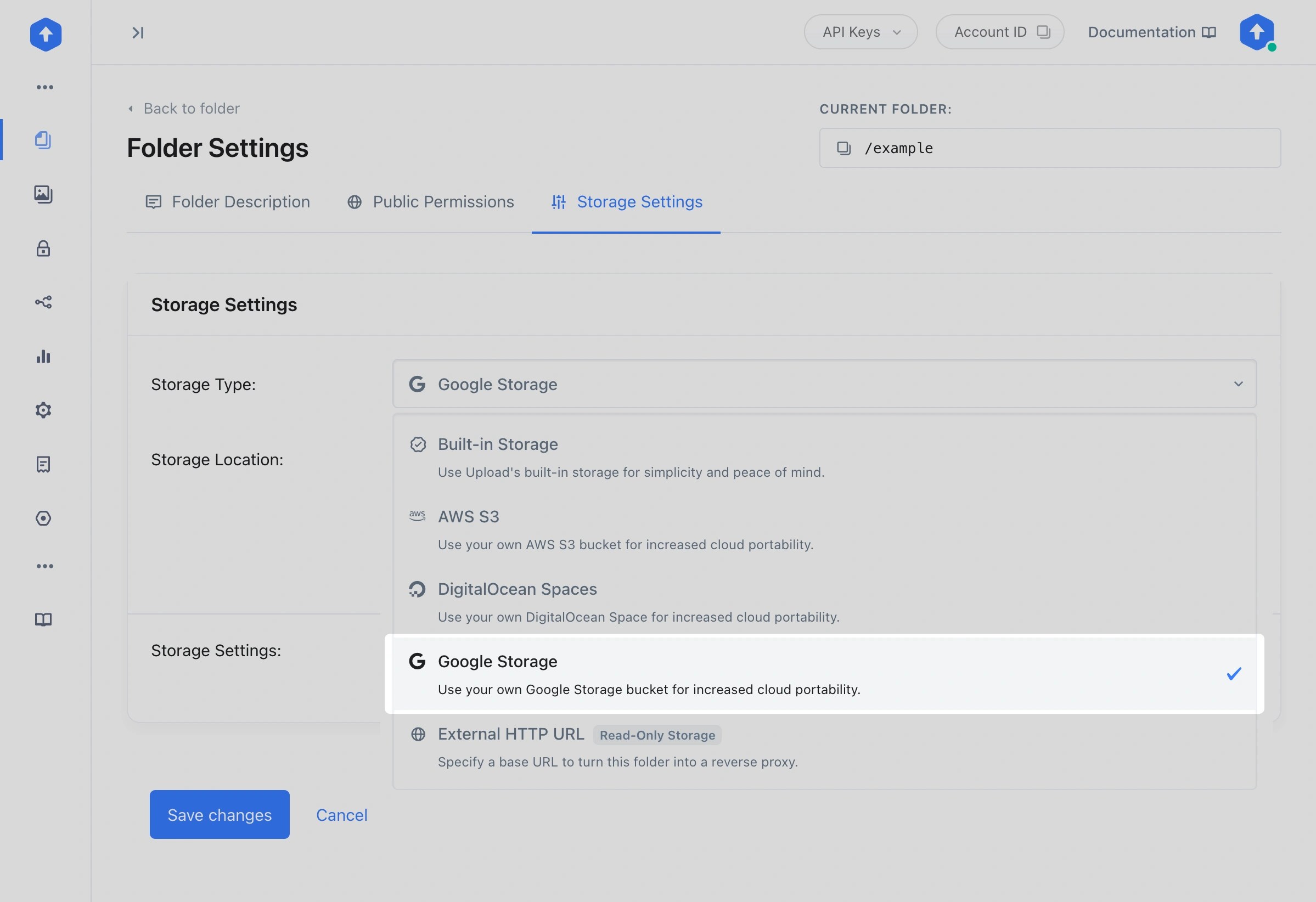Open the API Keys dropdown
1316x902 pixels.
[x=860, y=32]
